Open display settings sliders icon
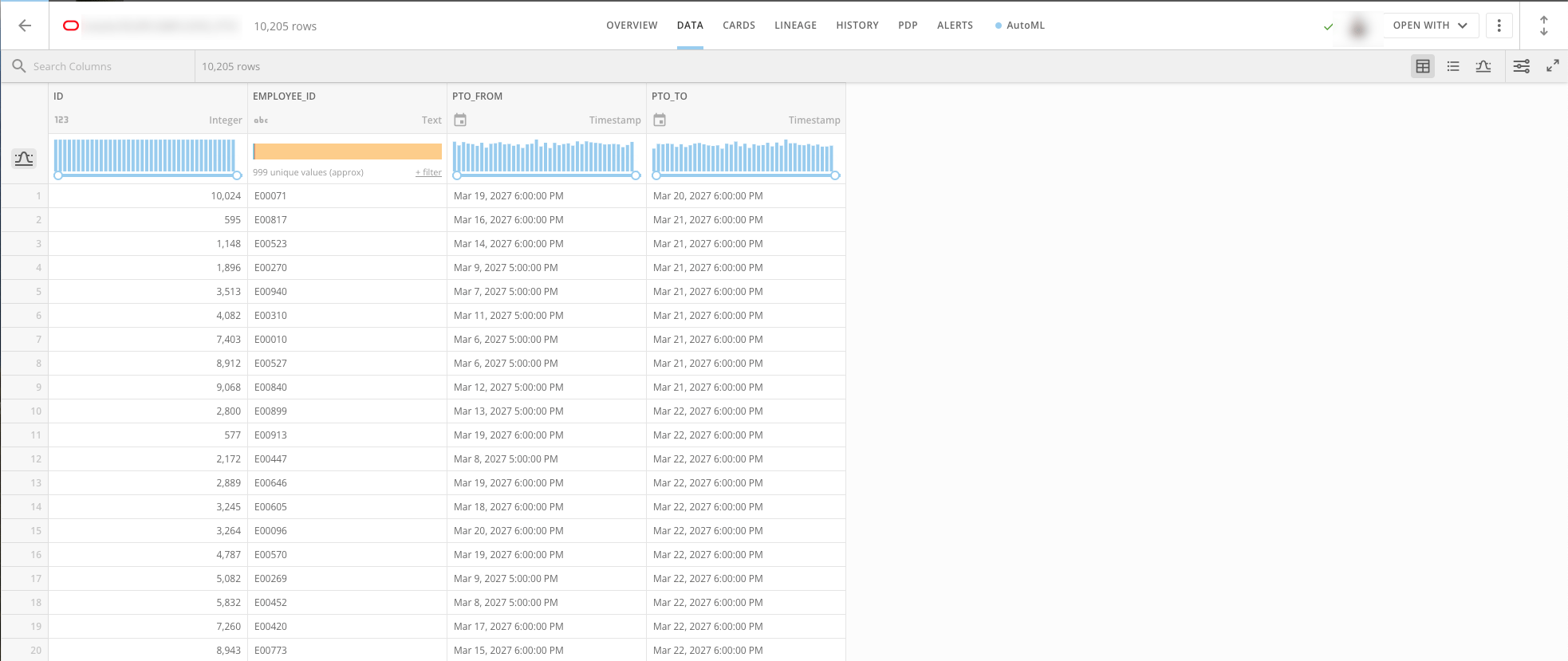Image resolution: width=1568 pixels, height=661 pixels. click(1522, 66)
